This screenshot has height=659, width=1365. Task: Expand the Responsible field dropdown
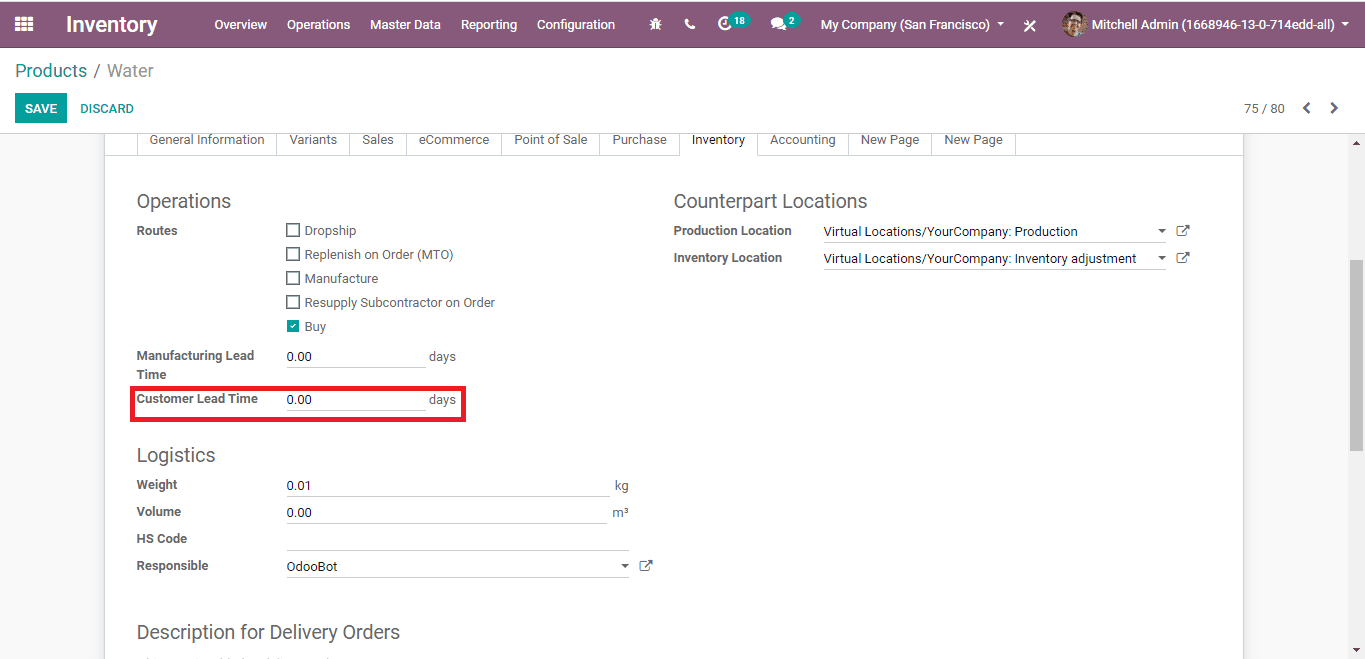[x=625, y=566]
